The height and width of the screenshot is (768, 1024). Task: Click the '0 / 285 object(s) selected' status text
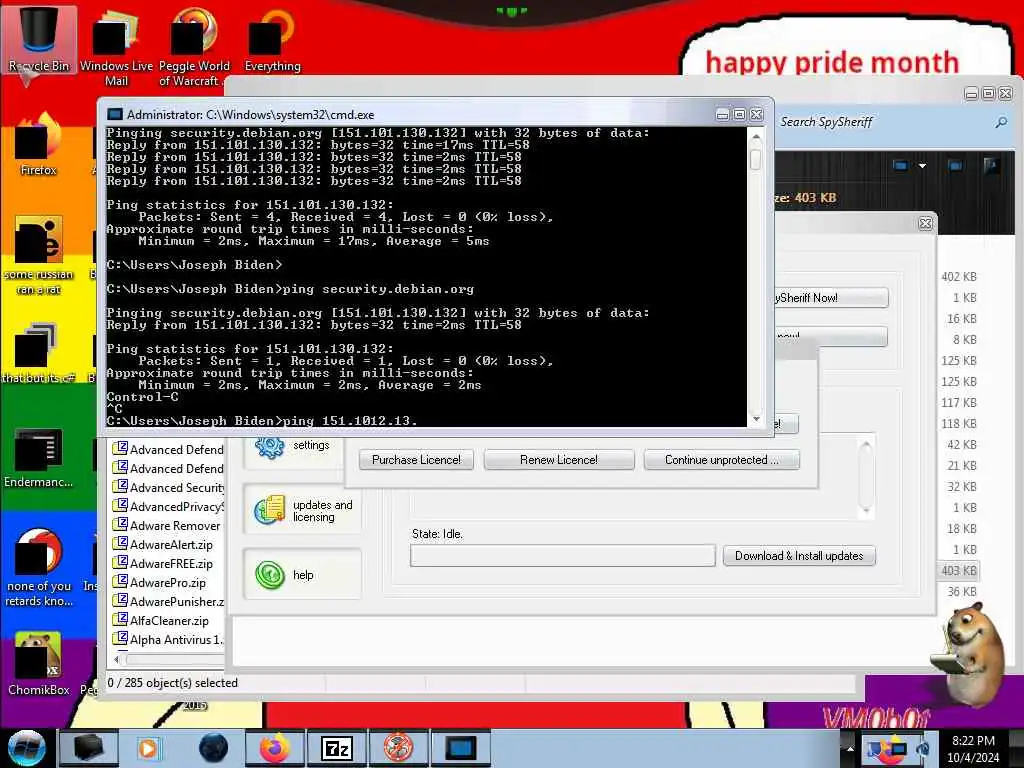click(172, 682)
